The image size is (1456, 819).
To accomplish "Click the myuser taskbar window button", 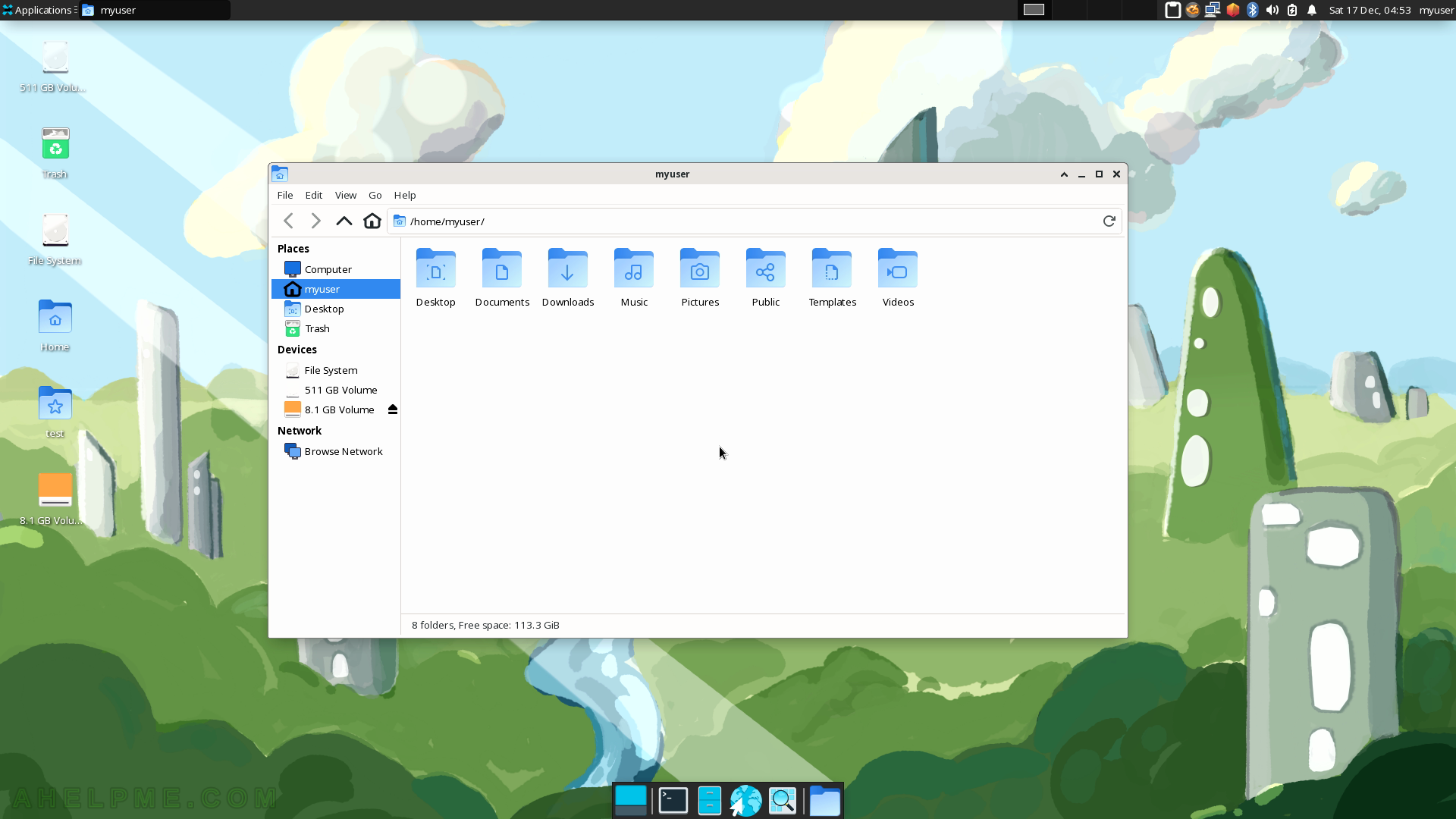I will point(155,10).
